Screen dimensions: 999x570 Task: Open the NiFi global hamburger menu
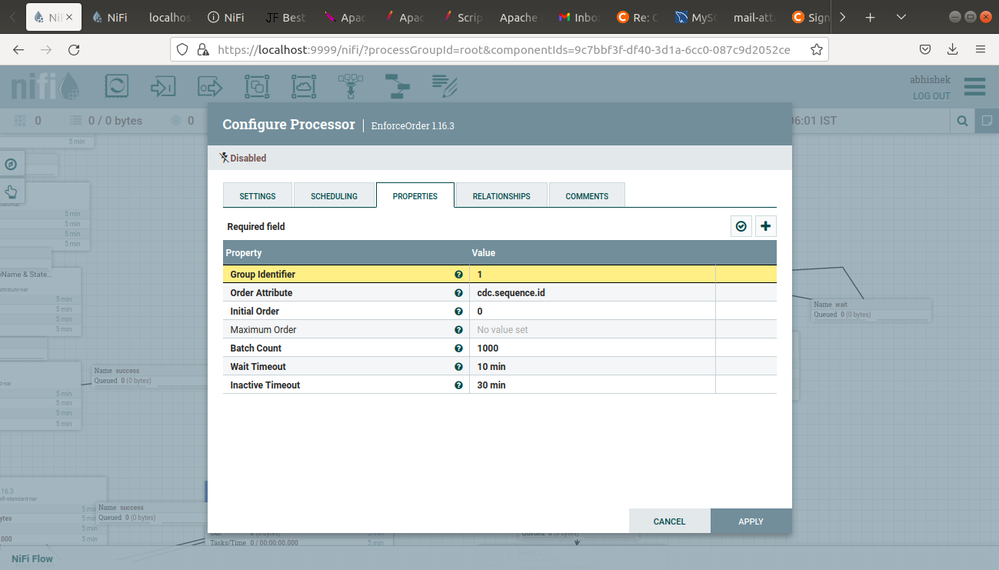click(x=974, y=87)
